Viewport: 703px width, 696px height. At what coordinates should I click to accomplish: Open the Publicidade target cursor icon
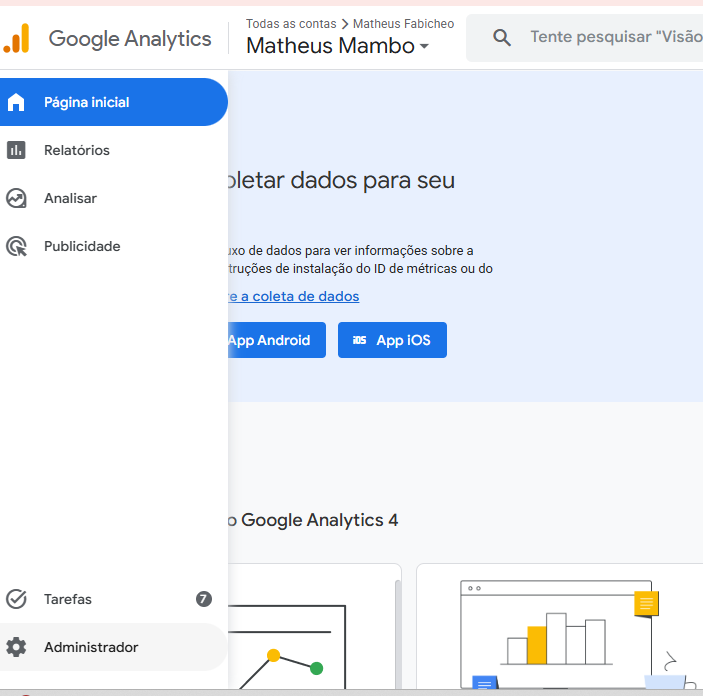[x=17, y=246]
